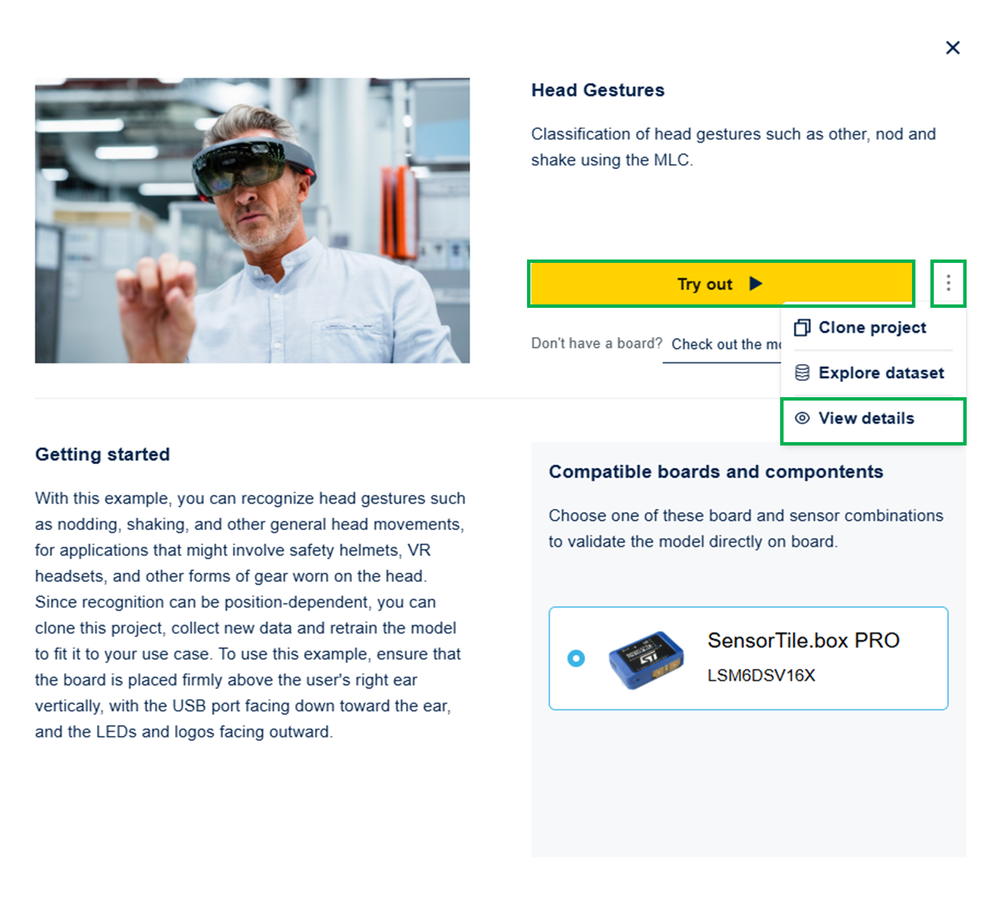Choose Explore dataset in the menu
The width and height of the screenshot is (999, 919).
click(x=880, y=373)
